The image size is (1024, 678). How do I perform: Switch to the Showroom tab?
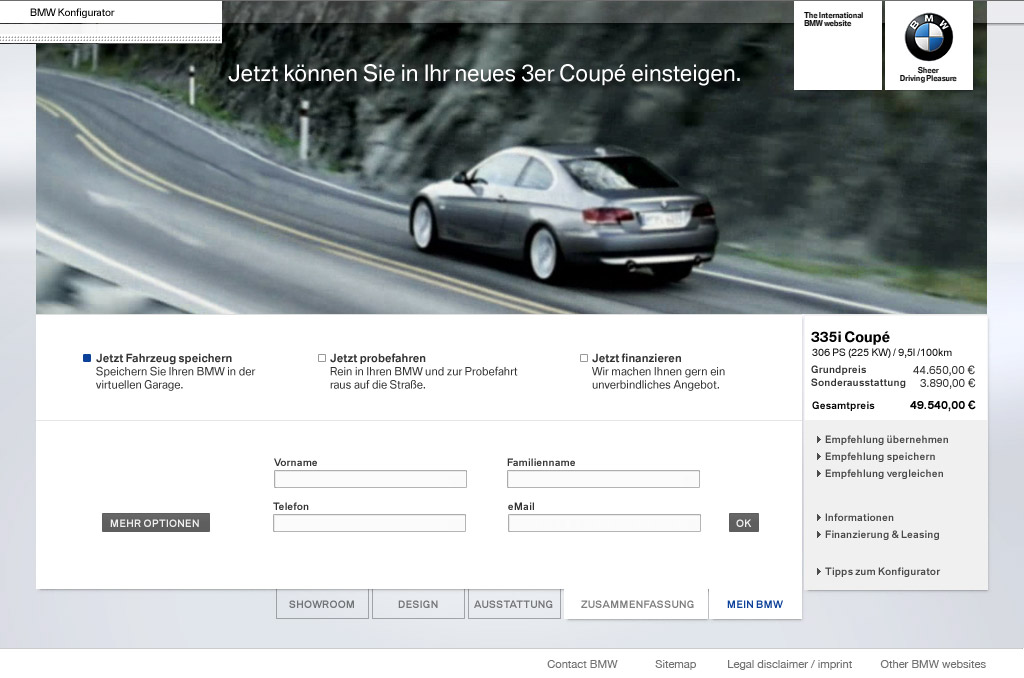(322, 604)
